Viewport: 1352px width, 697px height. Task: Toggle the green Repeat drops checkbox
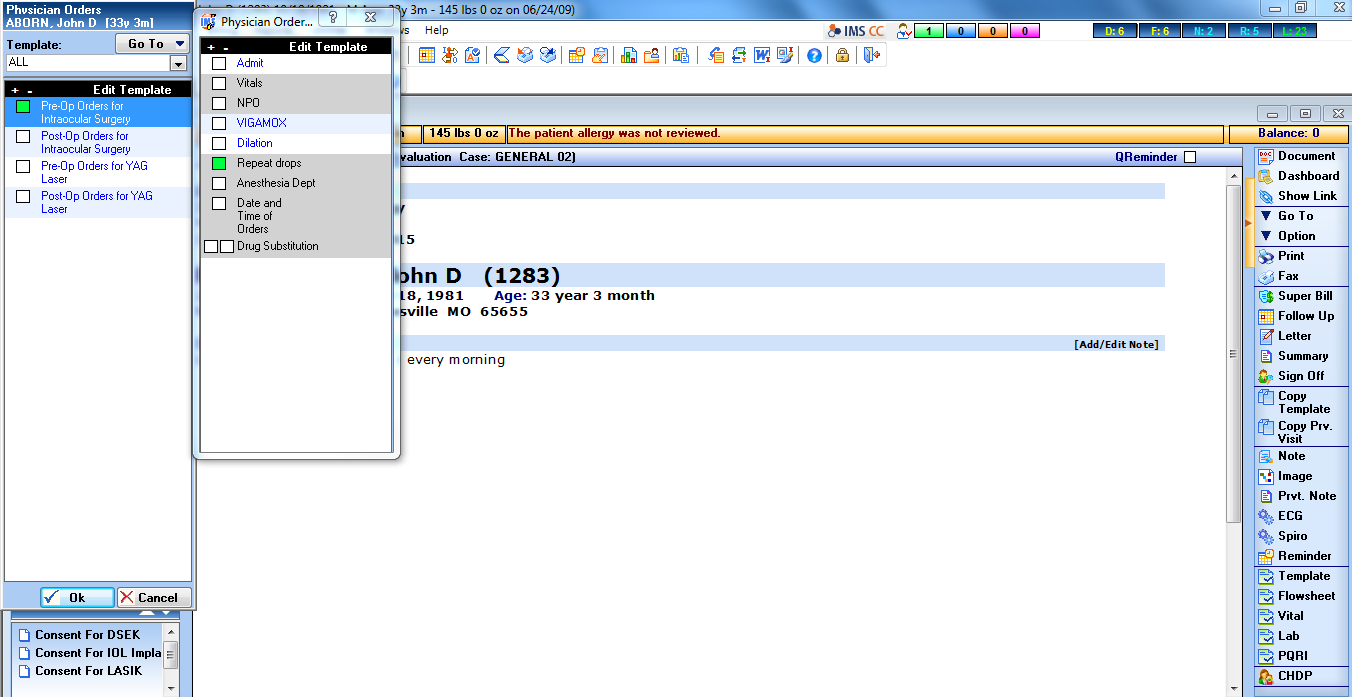click(x=219, y=164)
